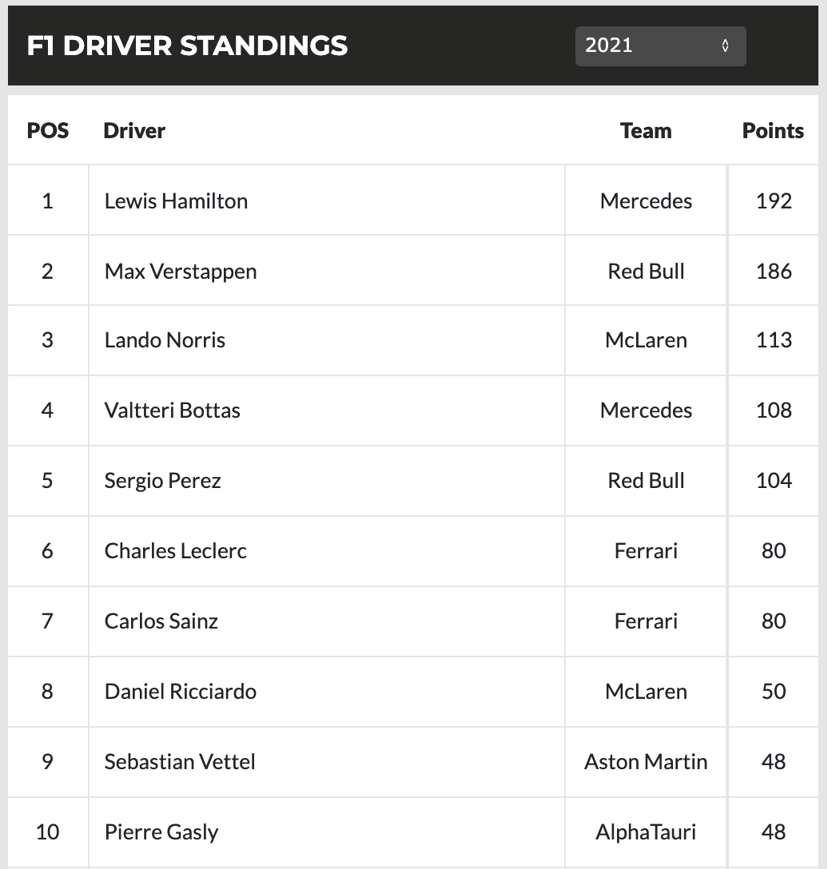Screen dimensions: 827x869
Task: Click Verstappen's 186 points value
Action: pos(773,271)
